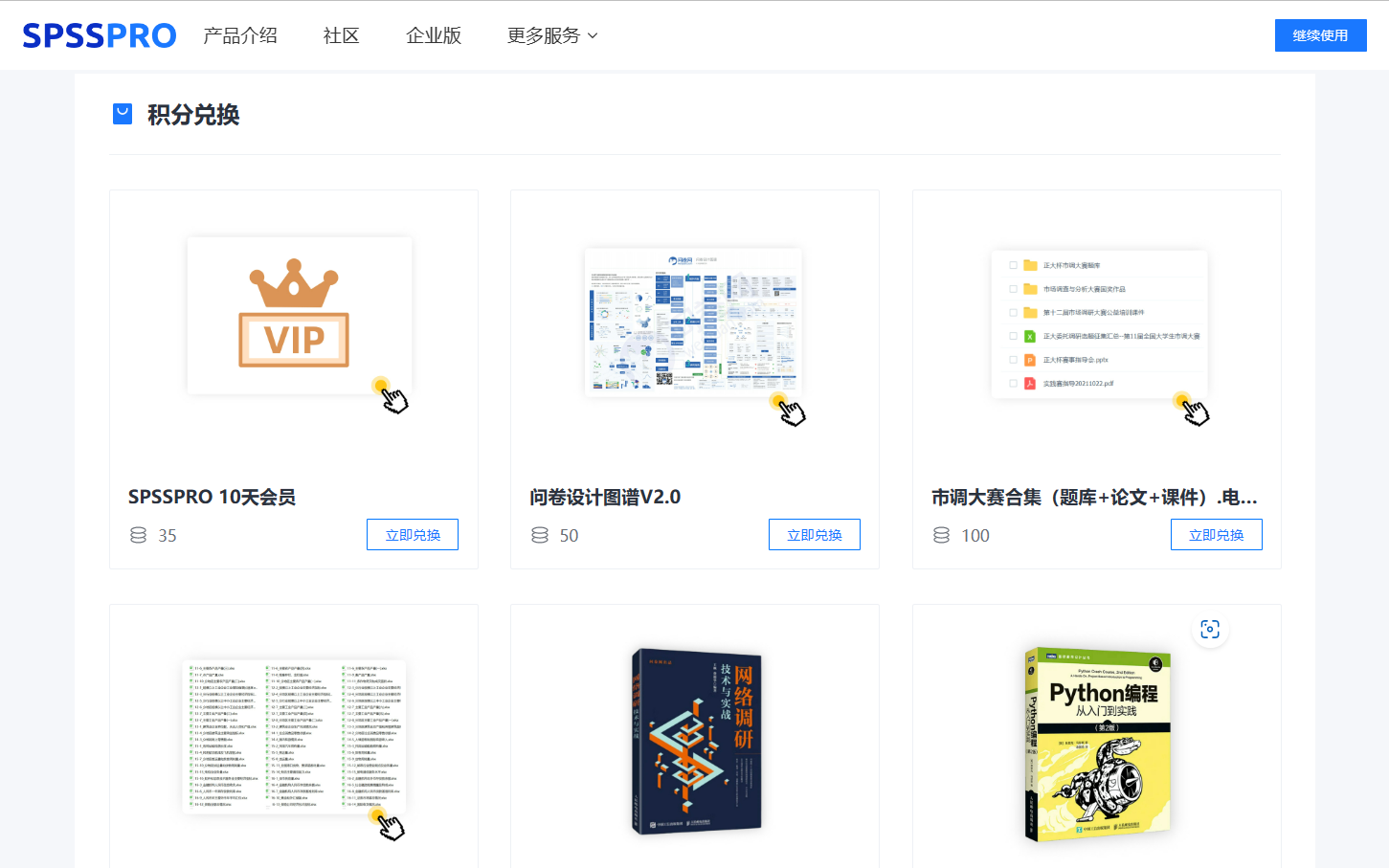Open the 市调大赛合集 file list thumbnail
The height and width of the screenshot is (868, 1389).
click(x=1099, y=323)
